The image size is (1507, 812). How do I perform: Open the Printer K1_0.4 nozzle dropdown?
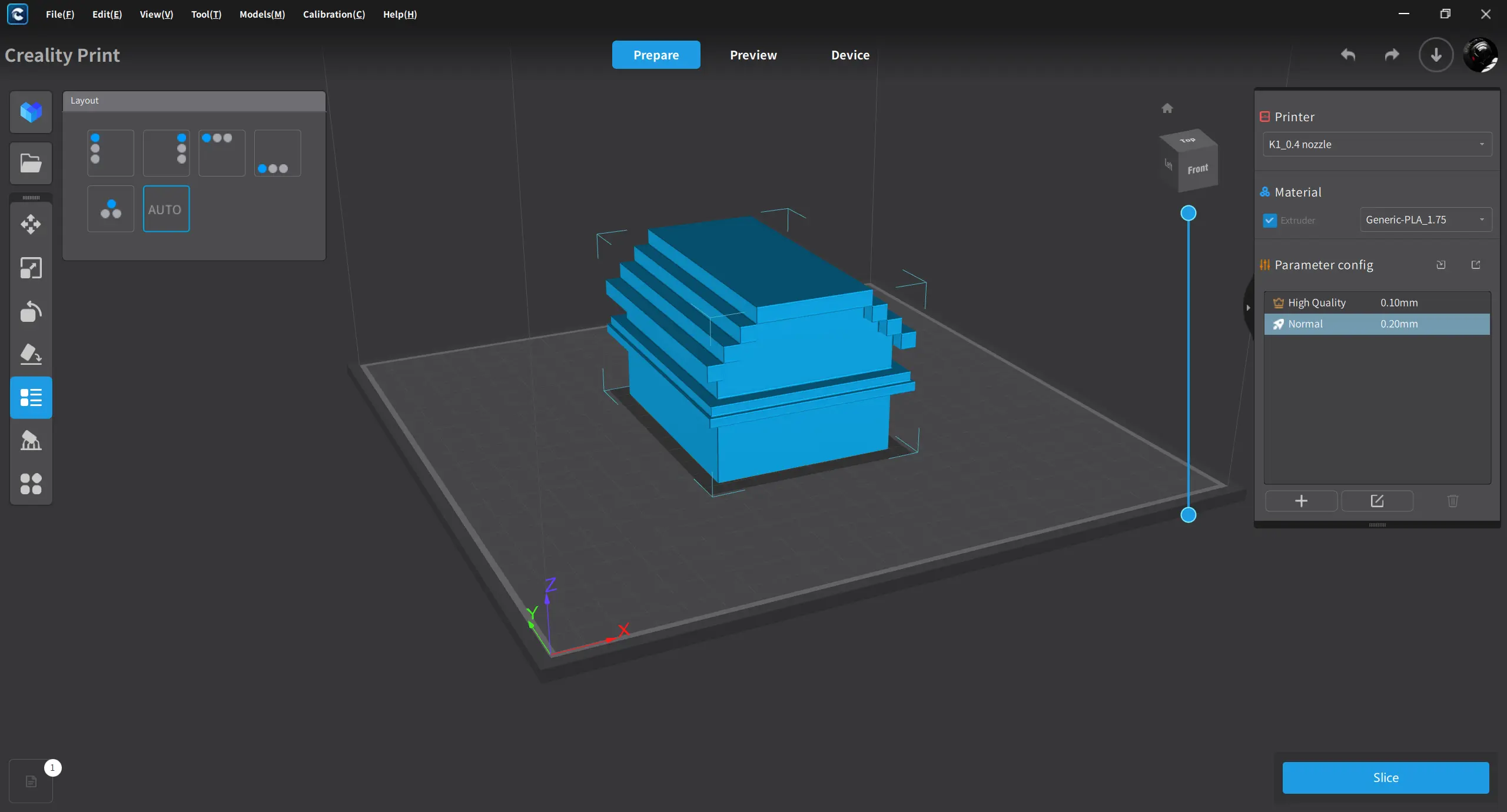pyautogui.click(x=1377, y=144)
